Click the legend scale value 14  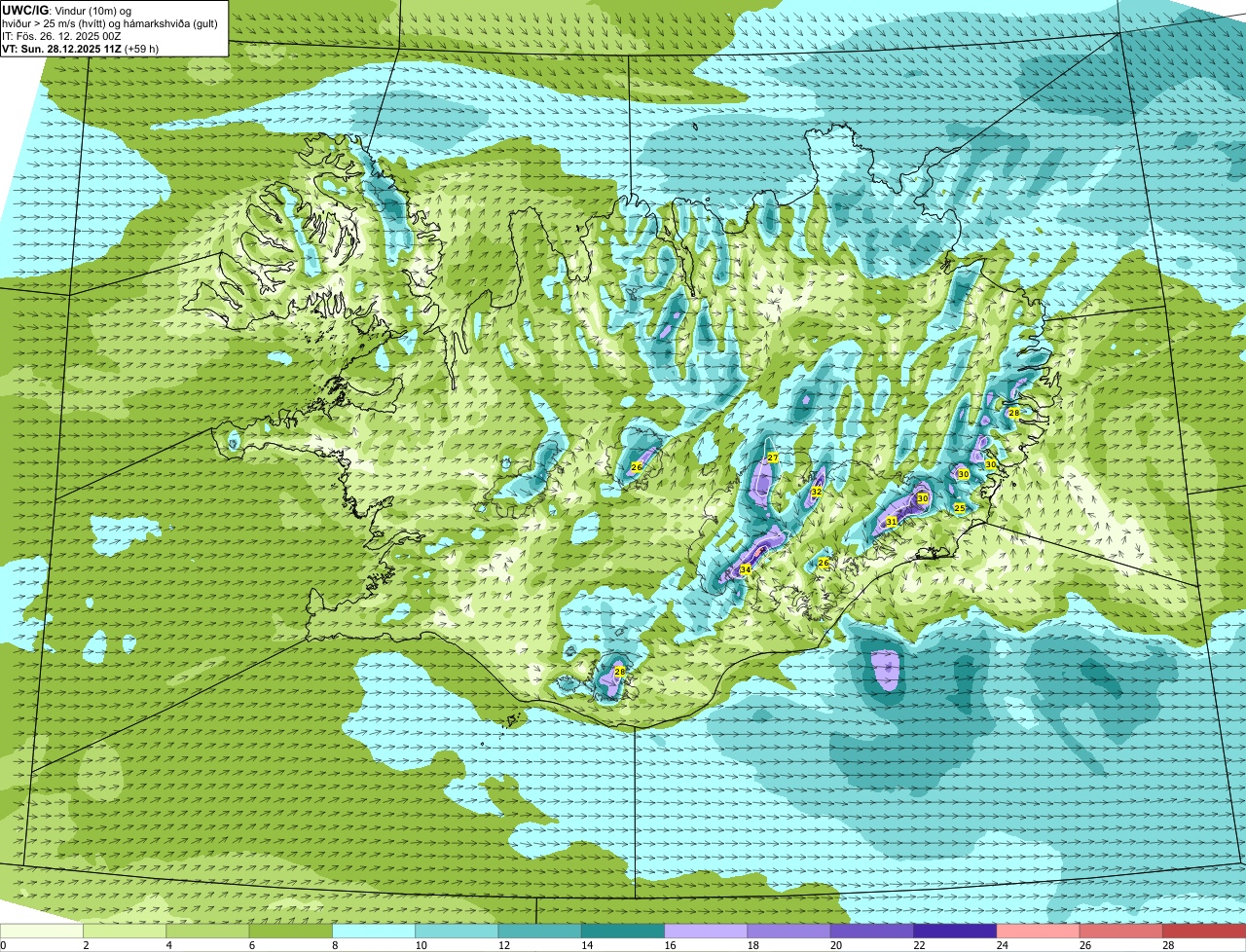[x=587, y=945]
